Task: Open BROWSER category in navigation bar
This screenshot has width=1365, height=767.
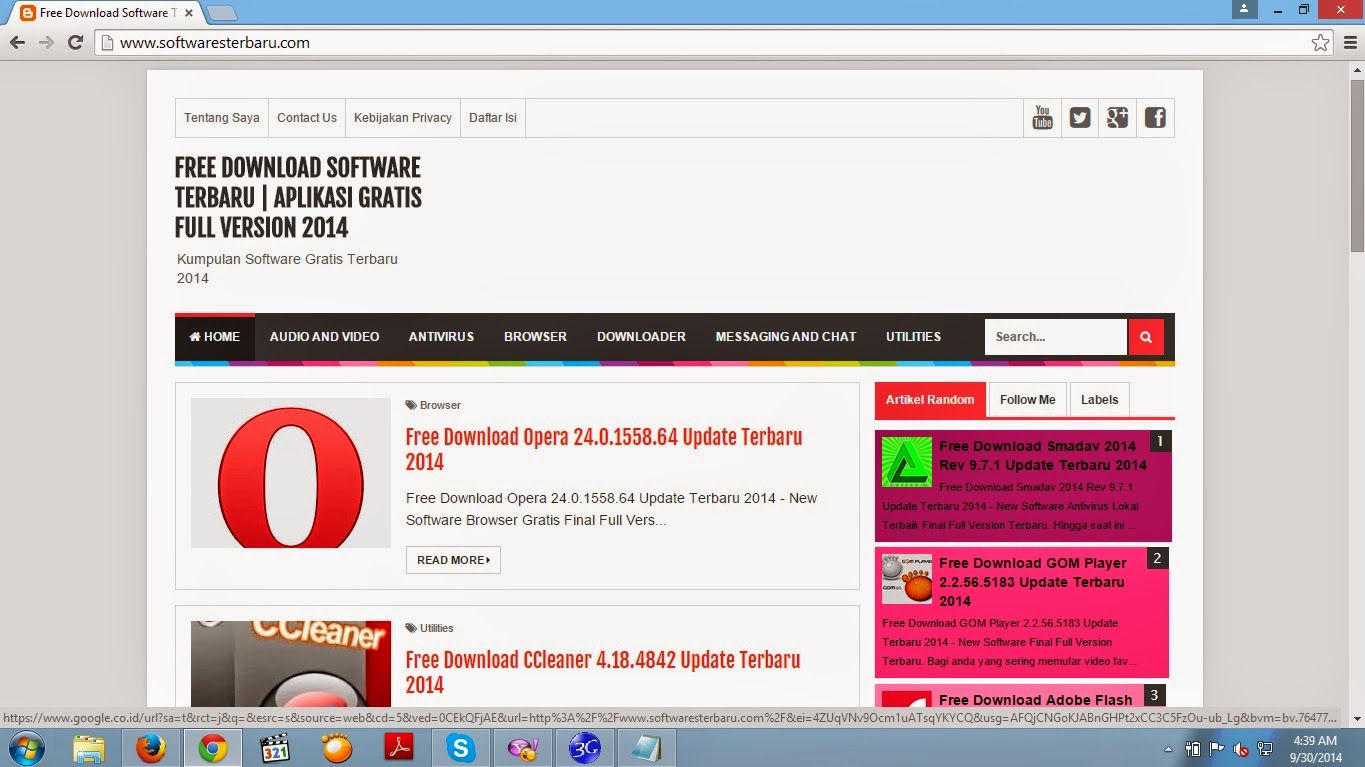Action: (x=535, y=337)
